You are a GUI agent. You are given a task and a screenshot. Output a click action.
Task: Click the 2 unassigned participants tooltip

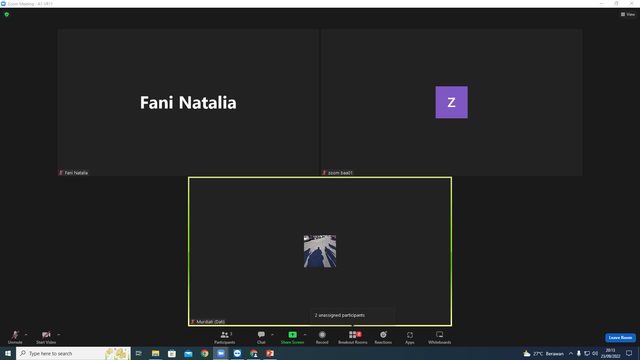tap(353, 316)
